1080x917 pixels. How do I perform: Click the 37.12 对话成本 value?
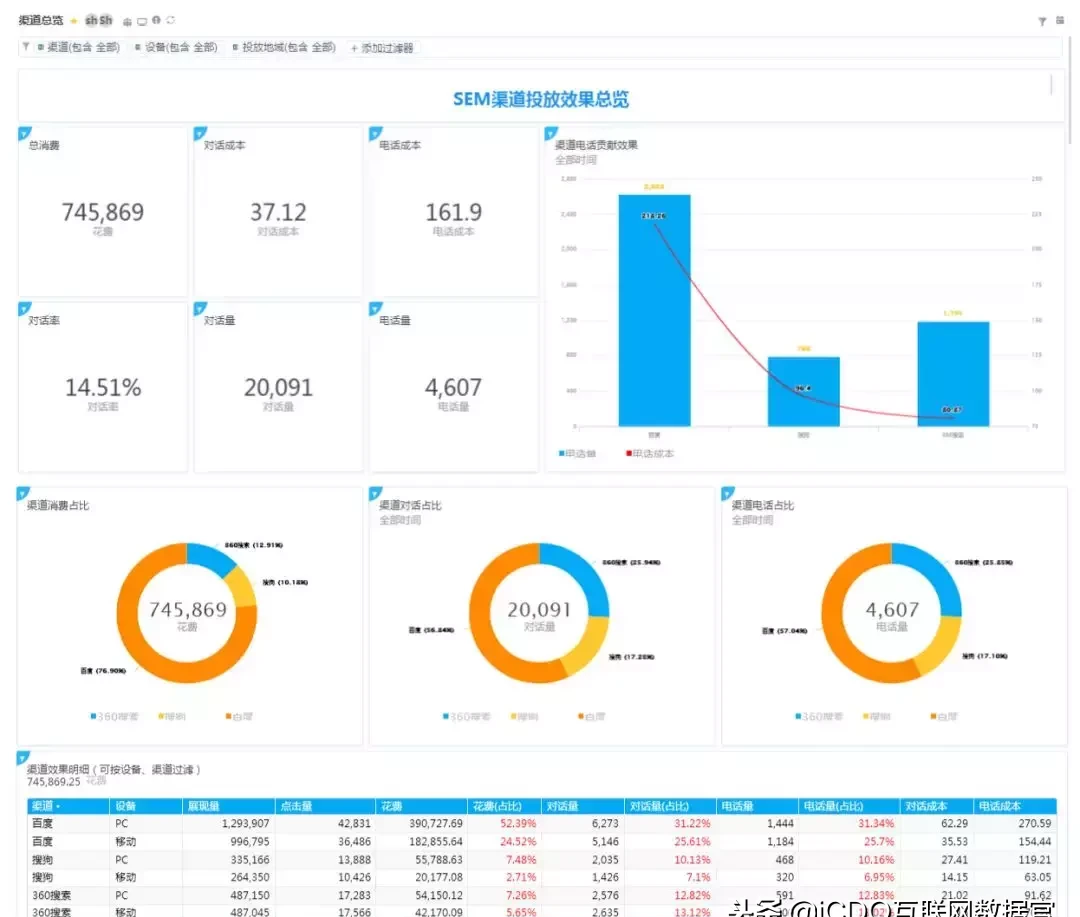[278, 212]
